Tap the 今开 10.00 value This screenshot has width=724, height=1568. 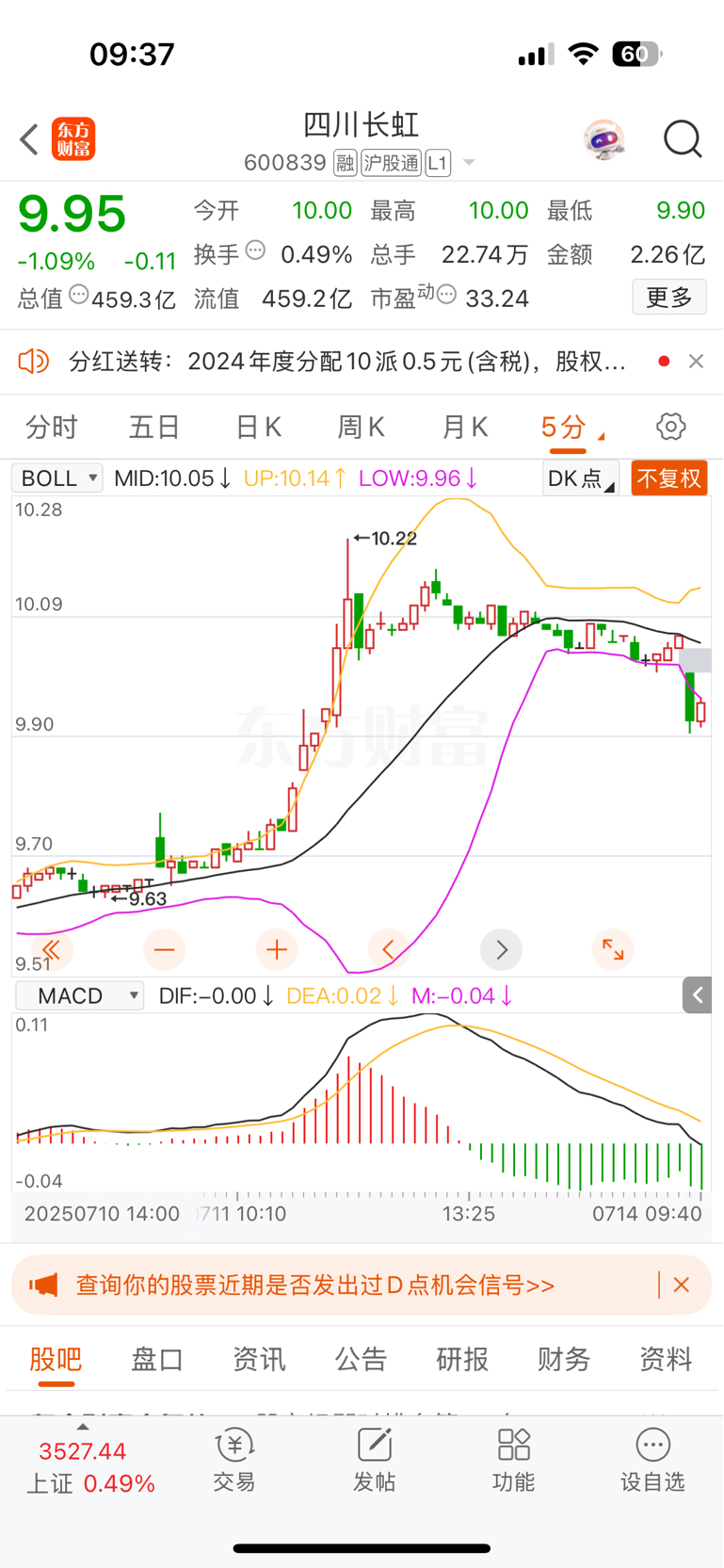[322, 210]
